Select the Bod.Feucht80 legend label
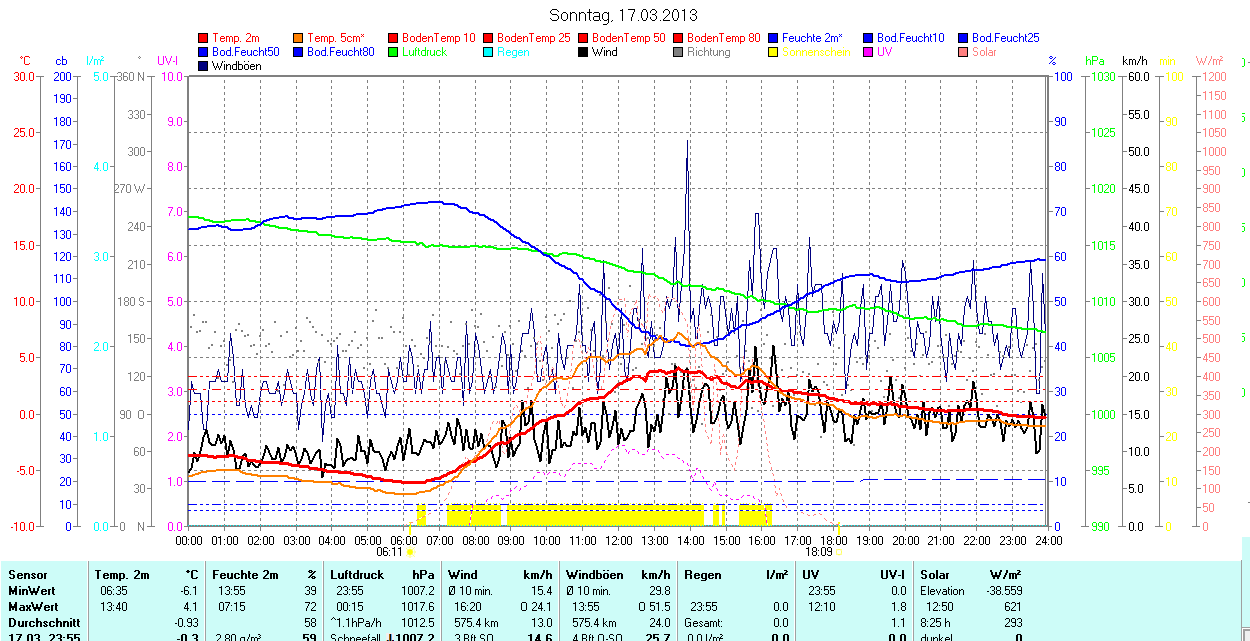Screen dimensions: 1250x641 click(340, 52)
